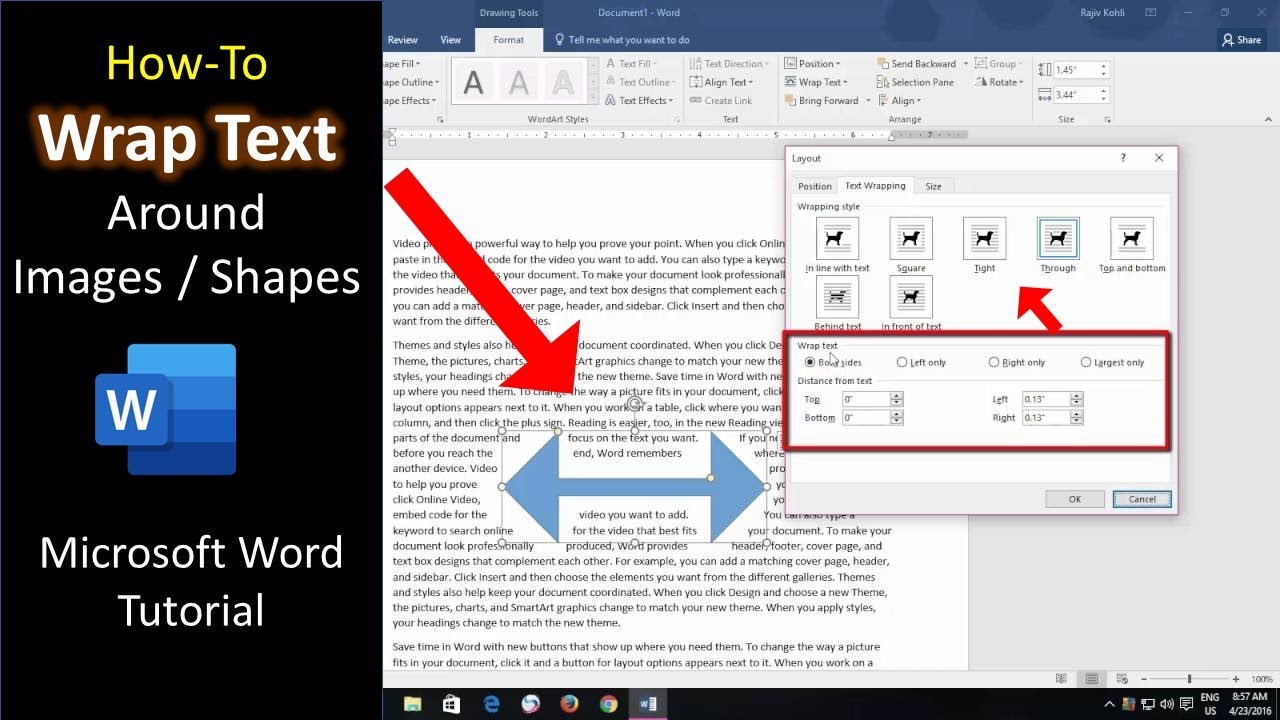Click the zoom in plus button

tap(1236, 679)
